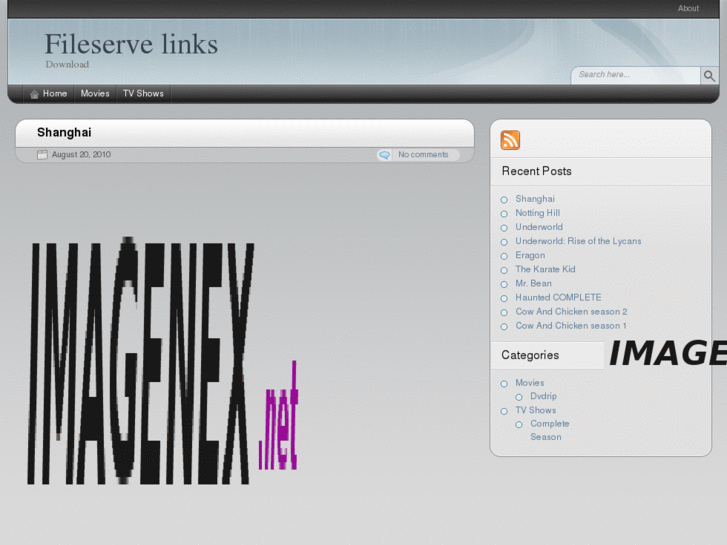
Task: Open the Underworld recent post
Action: coord(539,227)
